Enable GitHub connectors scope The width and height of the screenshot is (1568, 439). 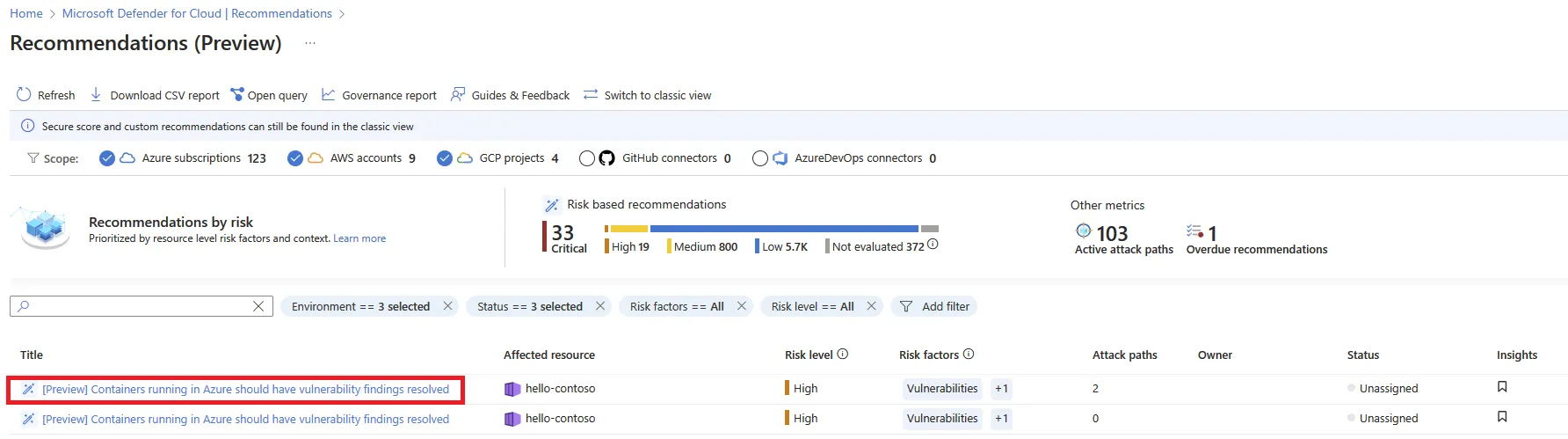click(x=587, y=158)
